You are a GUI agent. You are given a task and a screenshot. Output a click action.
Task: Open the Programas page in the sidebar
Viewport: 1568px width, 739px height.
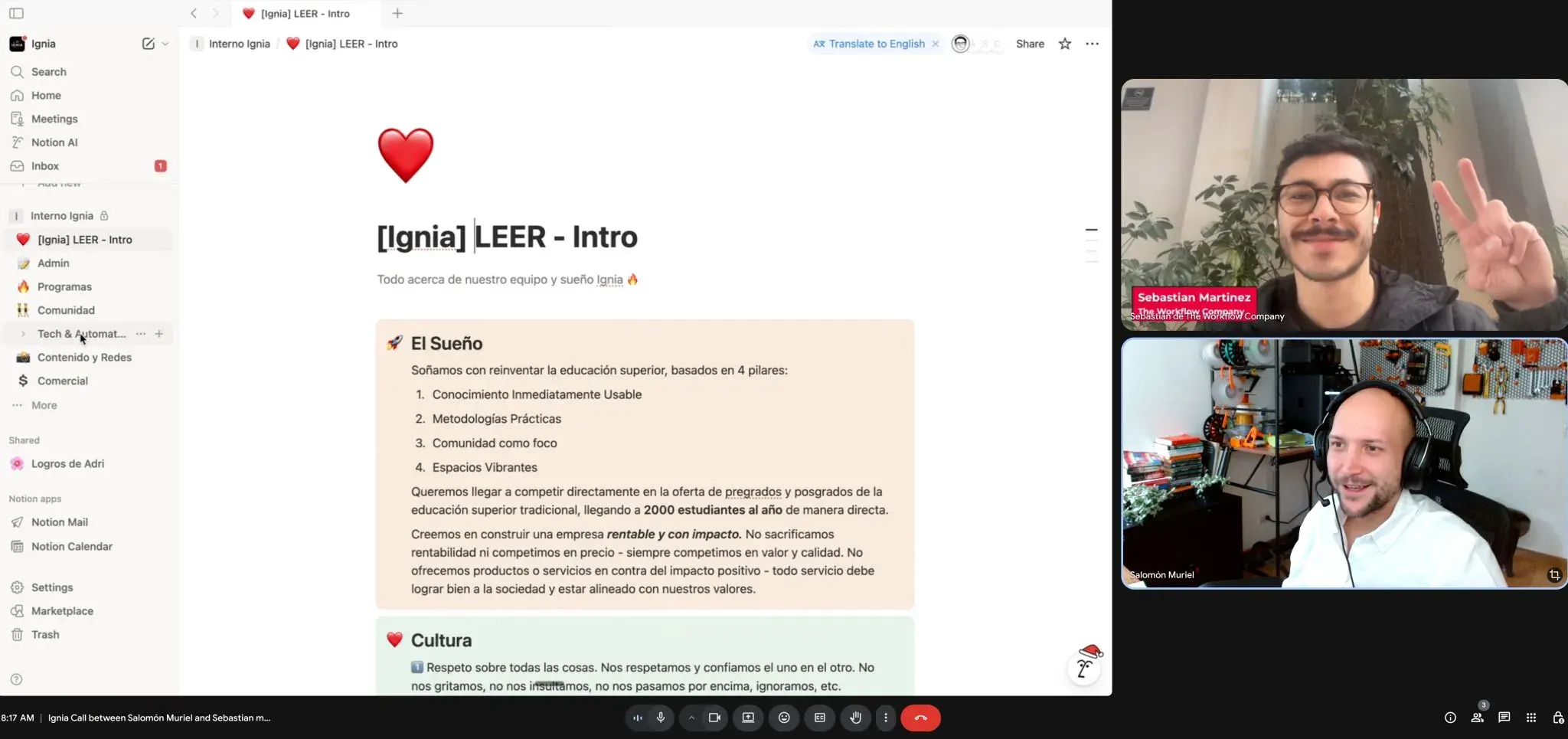coord(64,286)
